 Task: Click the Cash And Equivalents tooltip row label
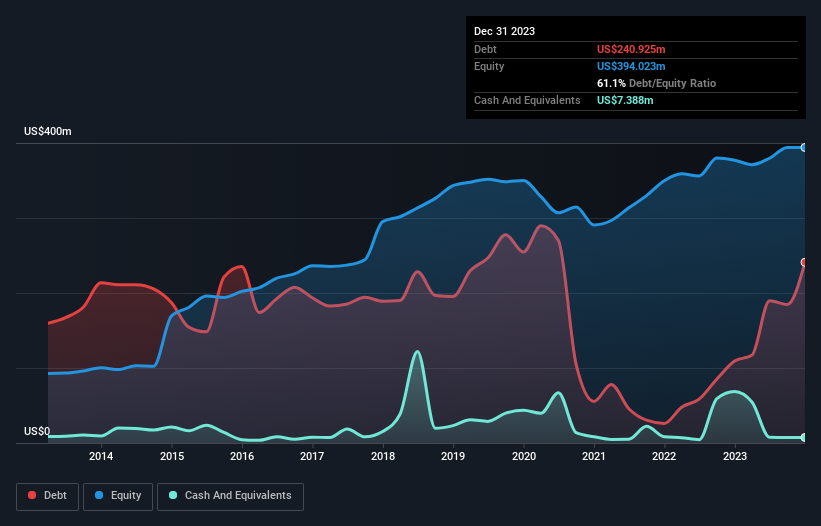click(527, 100)
